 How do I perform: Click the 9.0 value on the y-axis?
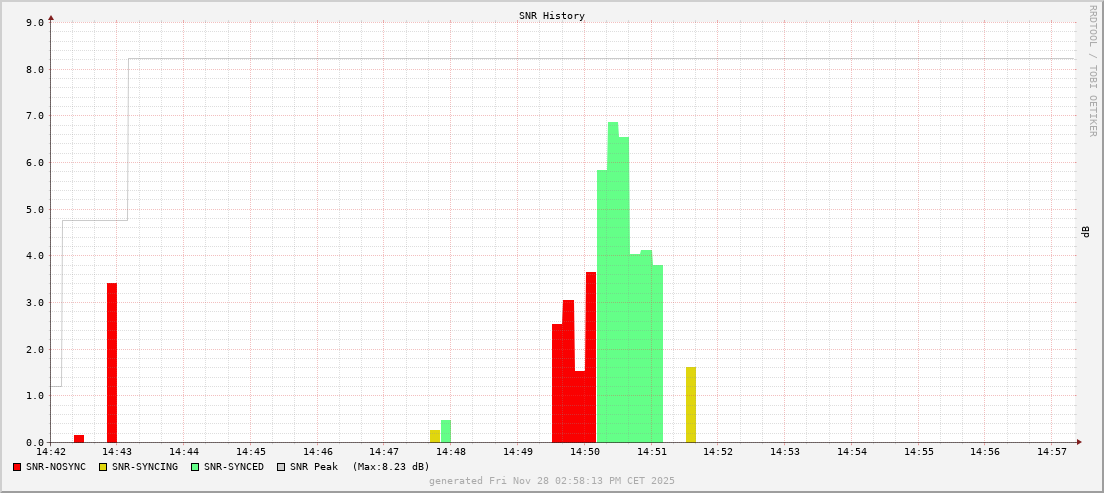click(34, 22)
